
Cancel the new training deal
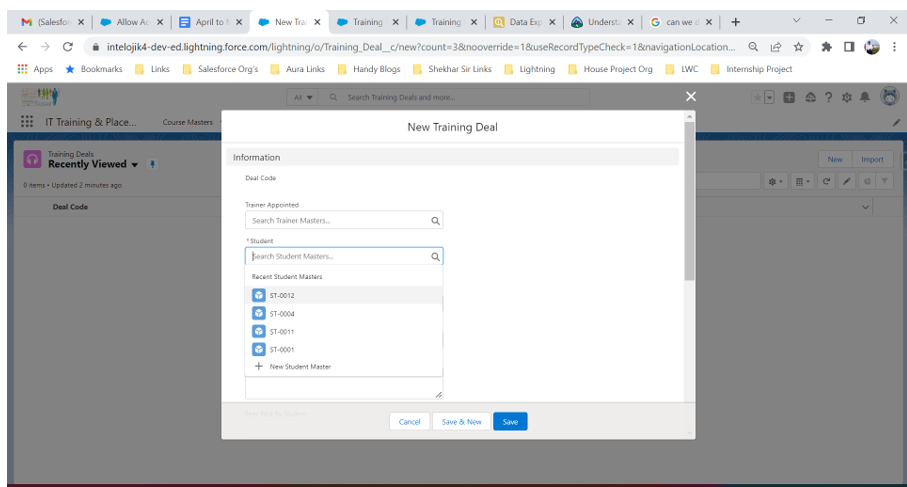(x=409, y=422)
